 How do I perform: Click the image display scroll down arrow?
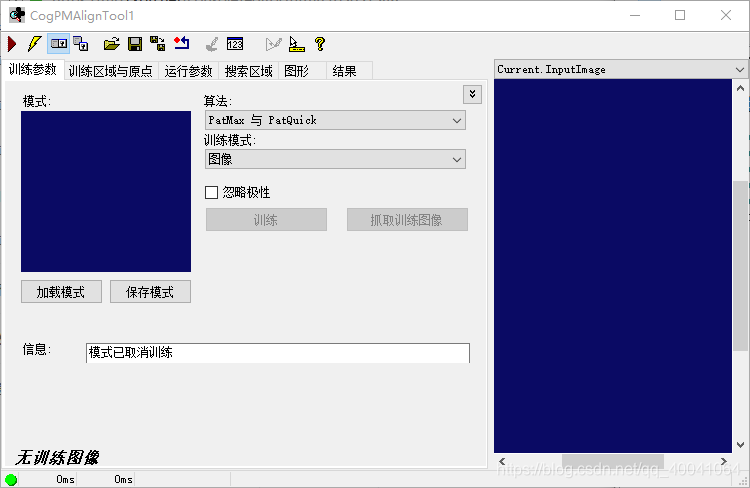click(740, 444)
